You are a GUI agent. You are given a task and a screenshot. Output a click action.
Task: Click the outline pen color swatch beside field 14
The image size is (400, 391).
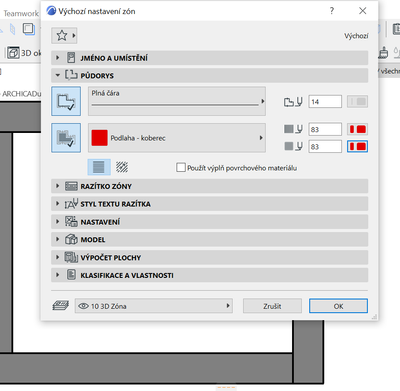pyautogui.click(x=357, y=101)
